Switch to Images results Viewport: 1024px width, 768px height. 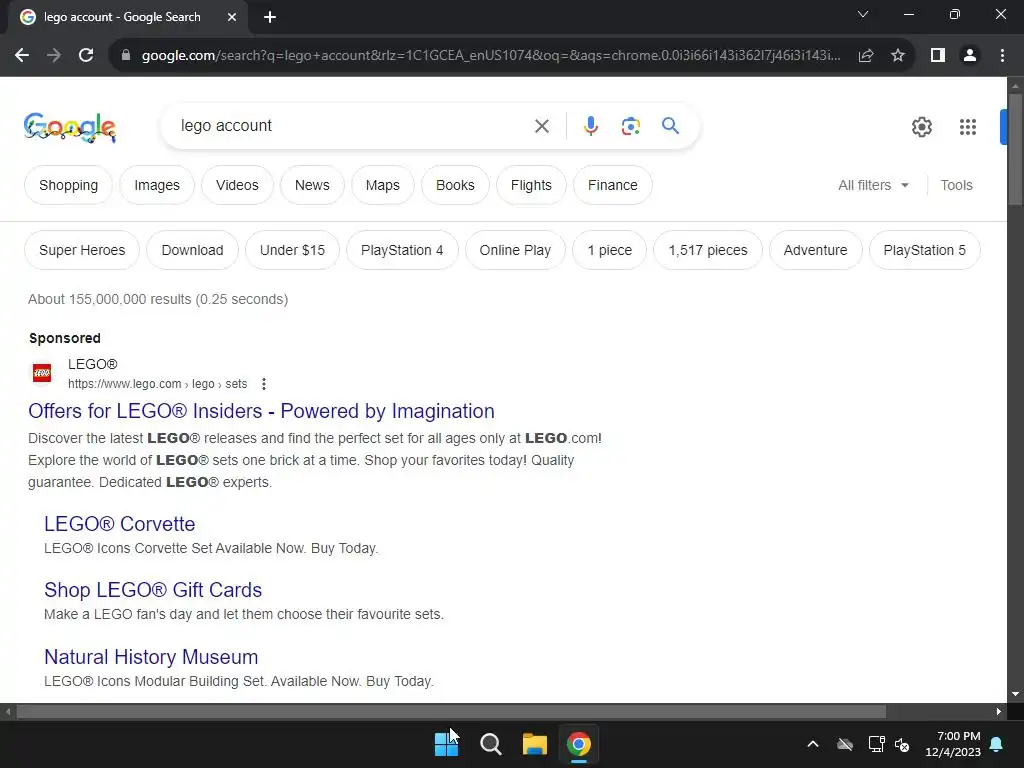(x=157, y=185)
